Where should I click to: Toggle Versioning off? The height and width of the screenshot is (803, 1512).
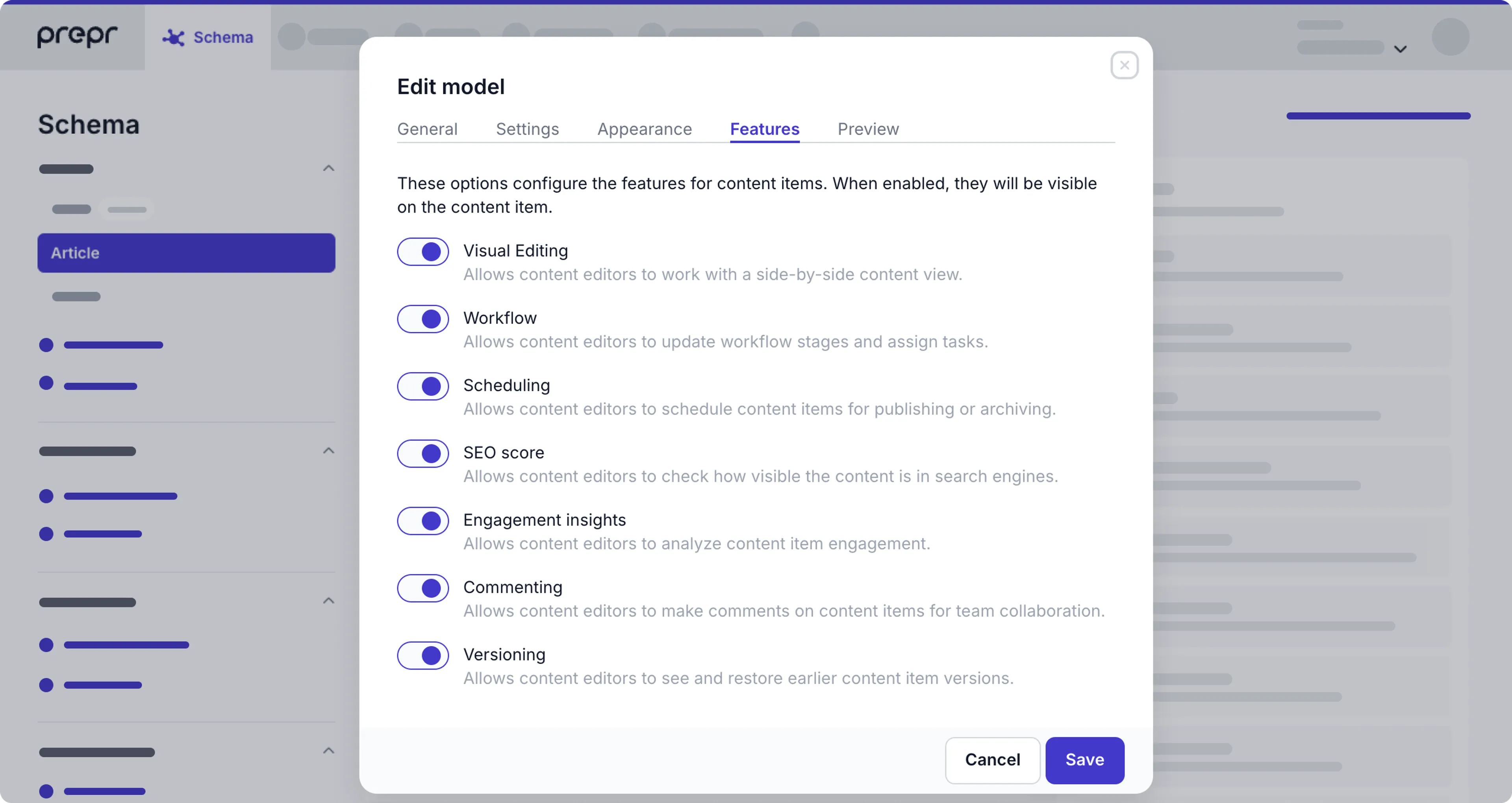pyautogui.click(x=422, y=655)
